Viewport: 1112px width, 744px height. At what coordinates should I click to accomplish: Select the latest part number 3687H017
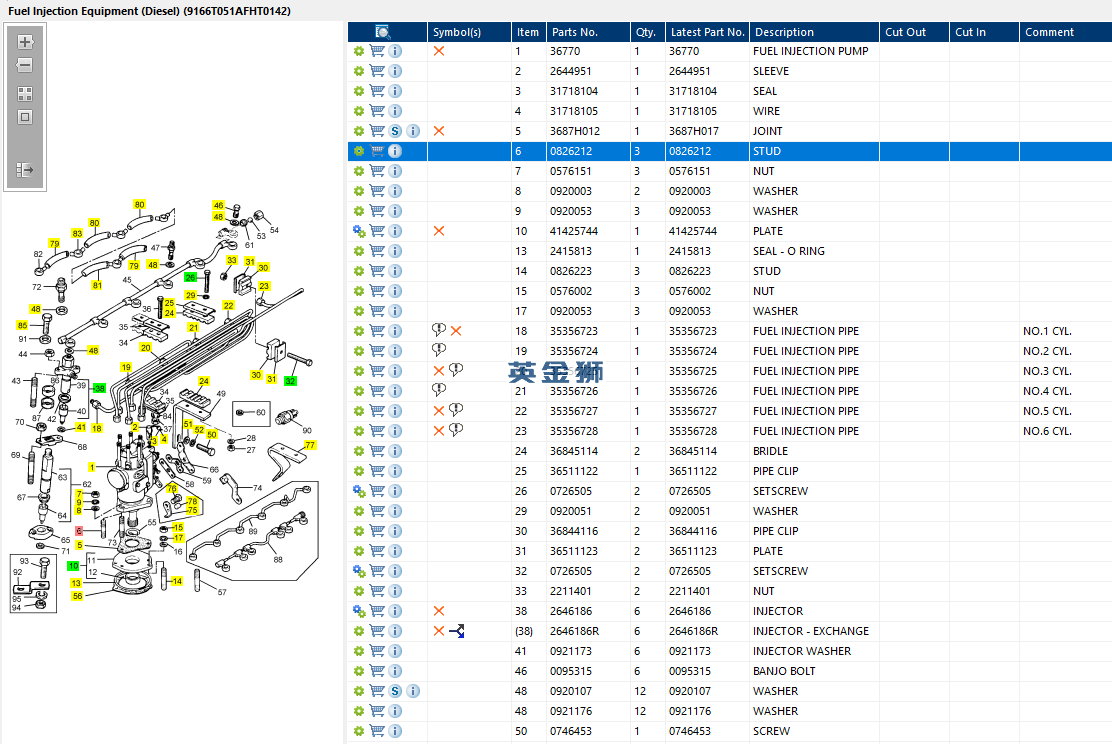(694, 131)
